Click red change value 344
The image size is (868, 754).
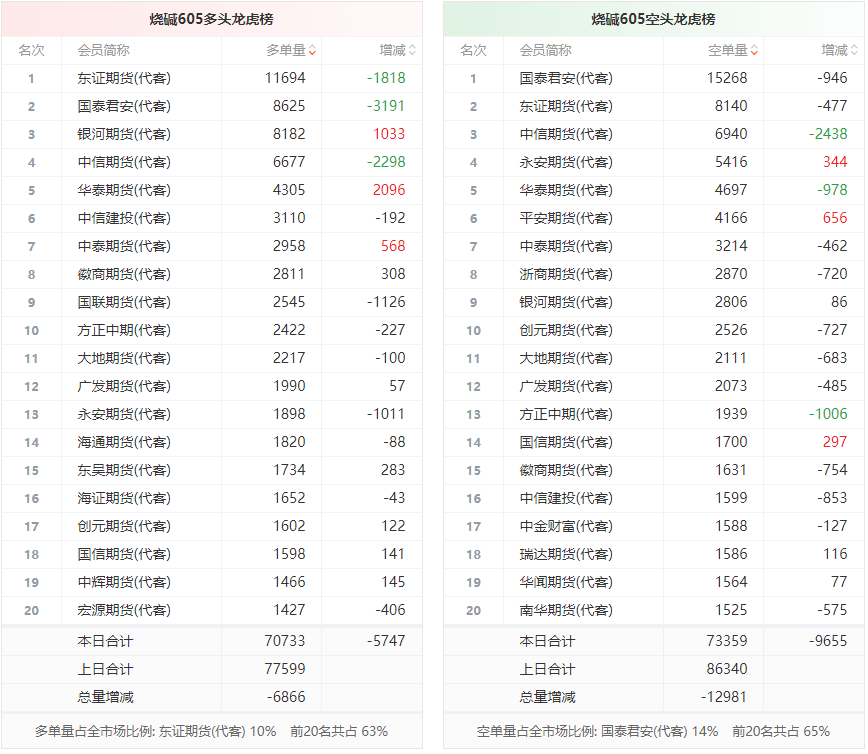(835, 162)
